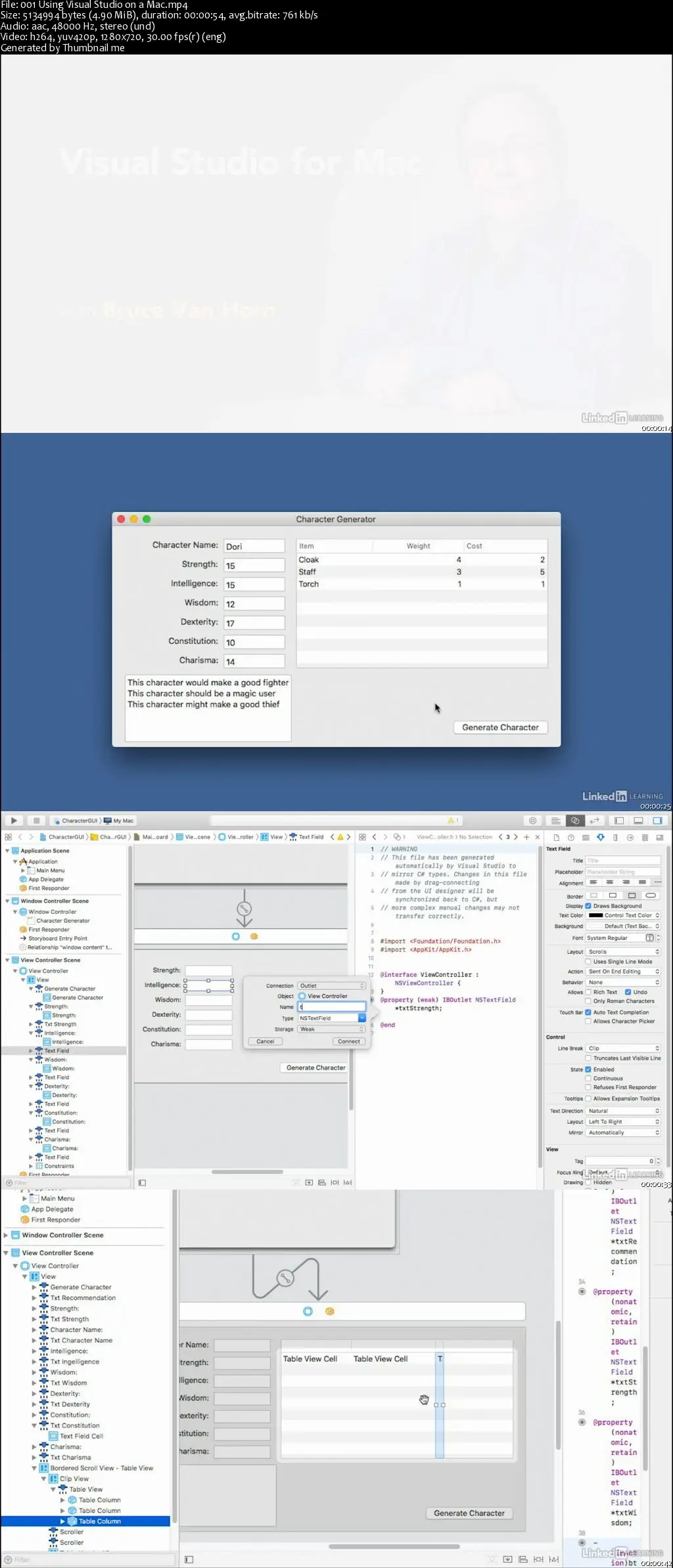This screenshot has width=673, height=1568.
Task: Open the Line Break Clip dropdown
Action: [x=623, y=1048]
